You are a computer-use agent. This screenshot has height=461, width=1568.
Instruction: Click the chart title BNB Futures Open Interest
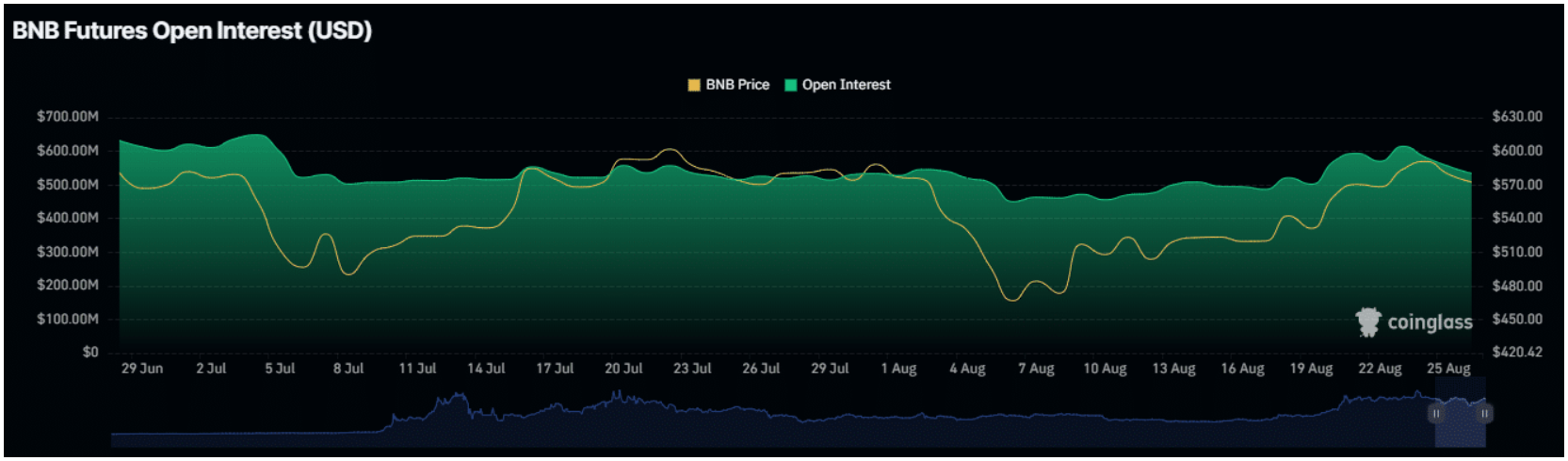pos(192,30)
